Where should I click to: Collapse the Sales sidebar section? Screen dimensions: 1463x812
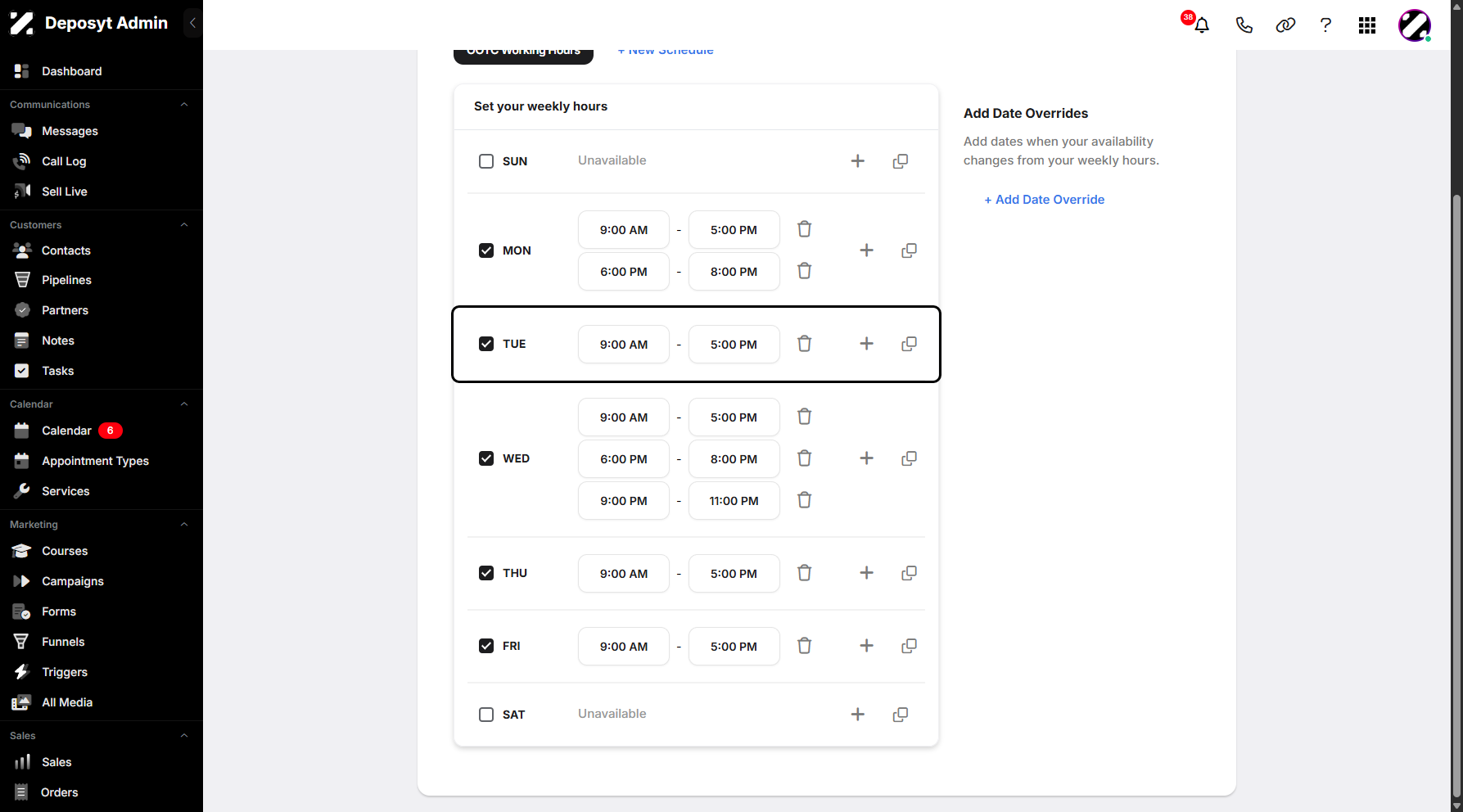(184, 736)
